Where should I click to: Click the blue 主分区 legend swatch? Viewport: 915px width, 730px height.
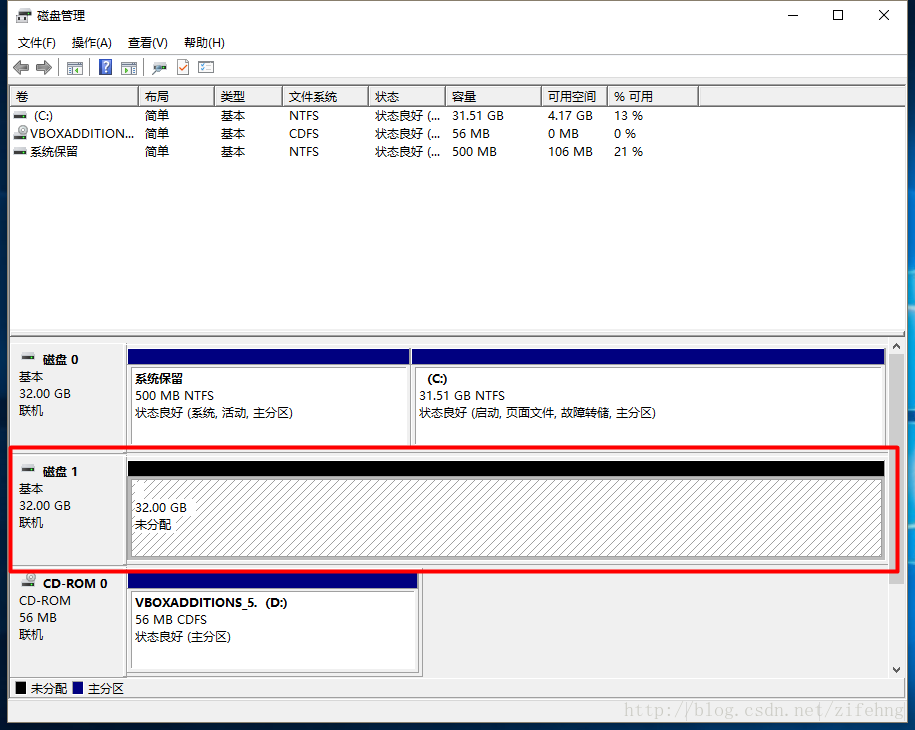[x=78, y=688]
